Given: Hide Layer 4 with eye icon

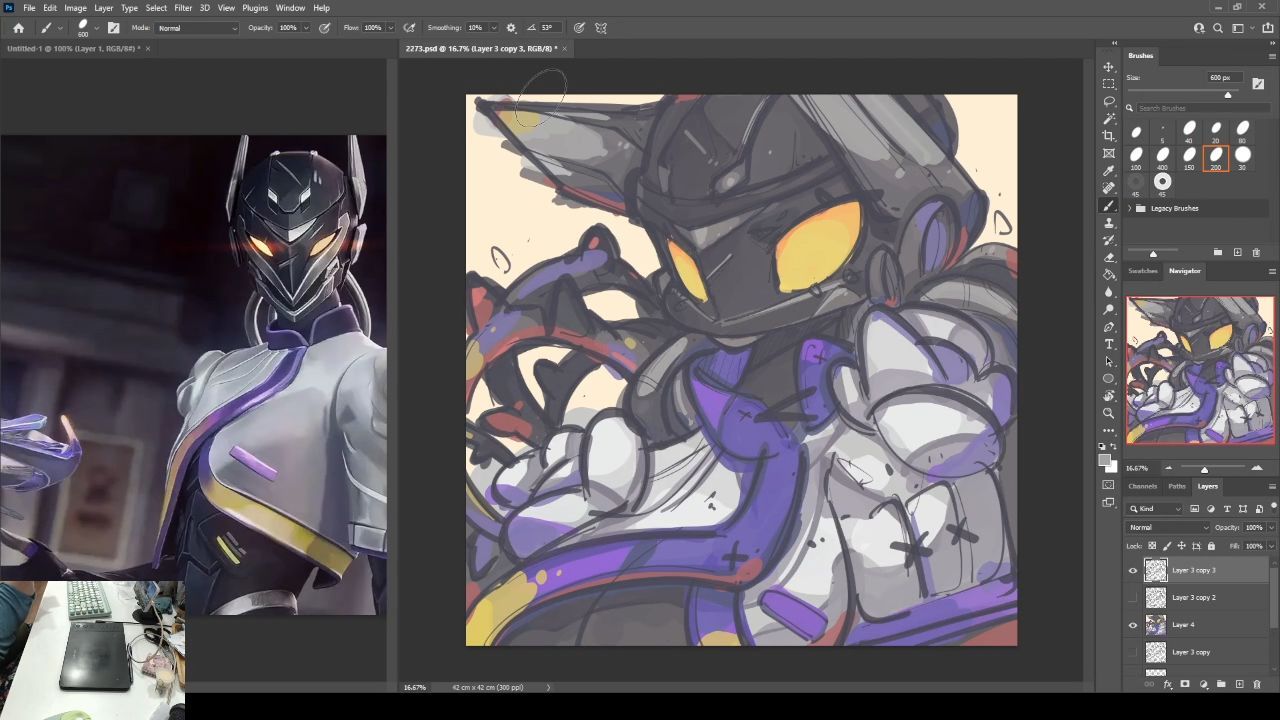Looking at the screenshot, I should coord(1133,625).
